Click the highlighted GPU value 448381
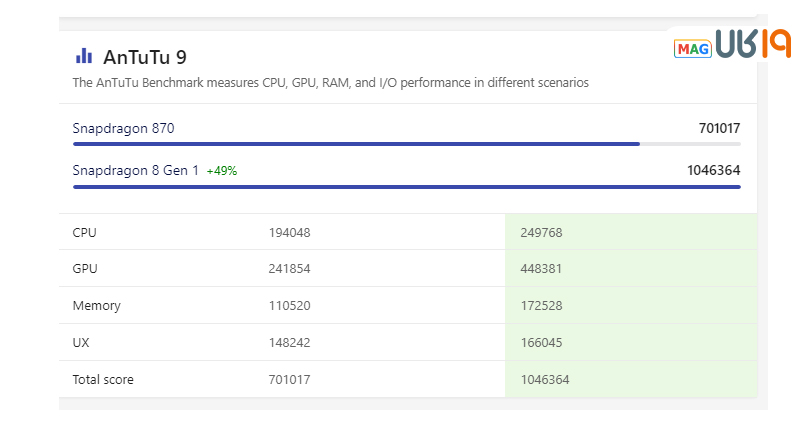The width and height of the screenshot is (800, 444). pyautogui.click(x=541, y=269)
